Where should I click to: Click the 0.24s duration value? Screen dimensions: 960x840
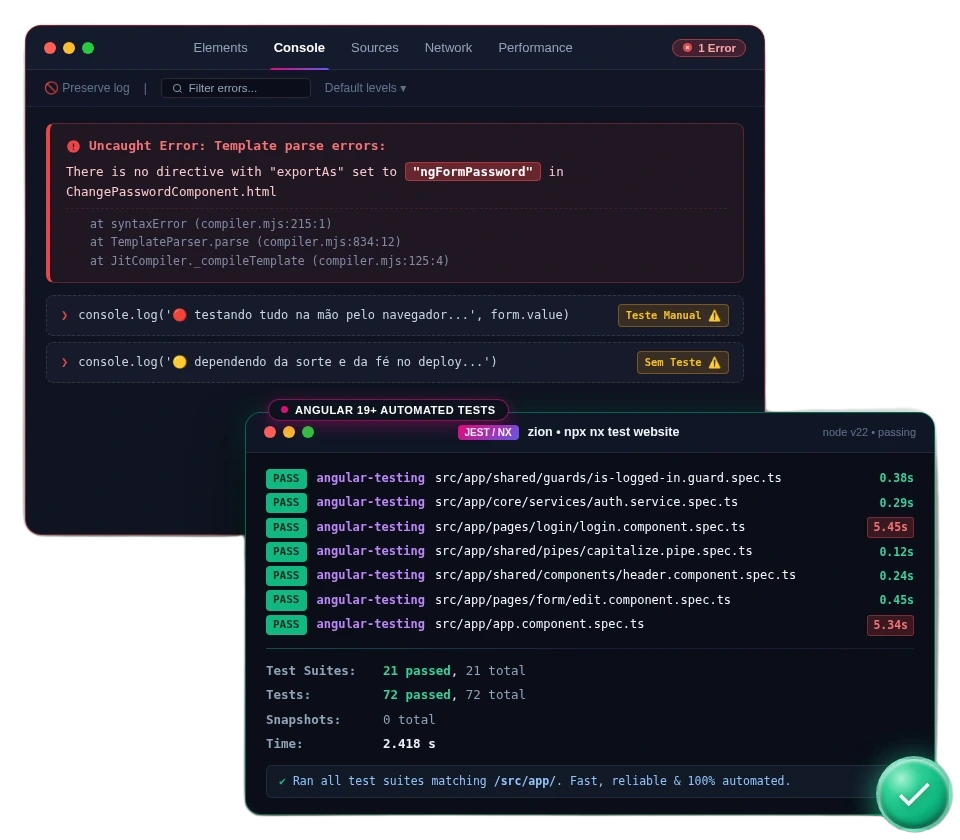tap(896, 576)
